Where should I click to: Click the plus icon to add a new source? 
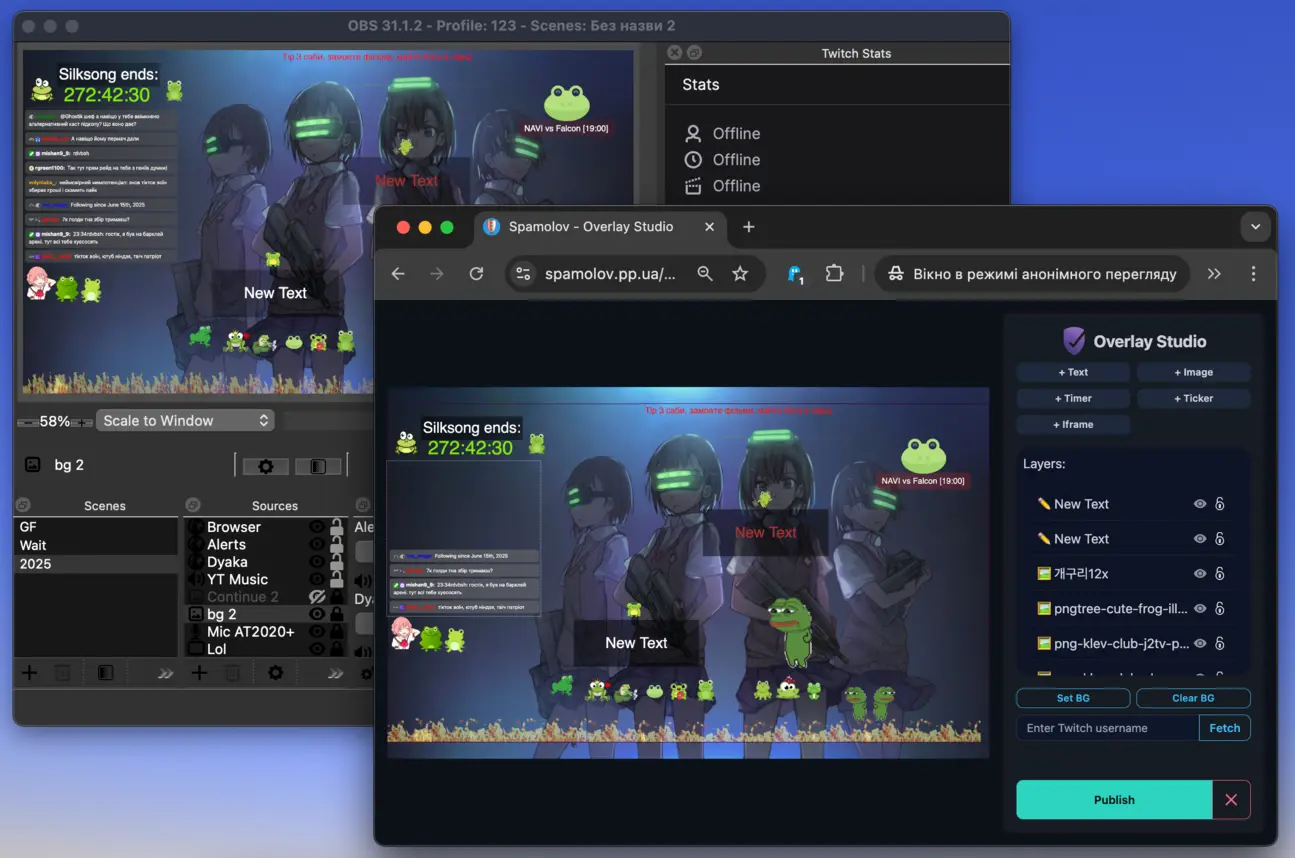tap(200, 672)
